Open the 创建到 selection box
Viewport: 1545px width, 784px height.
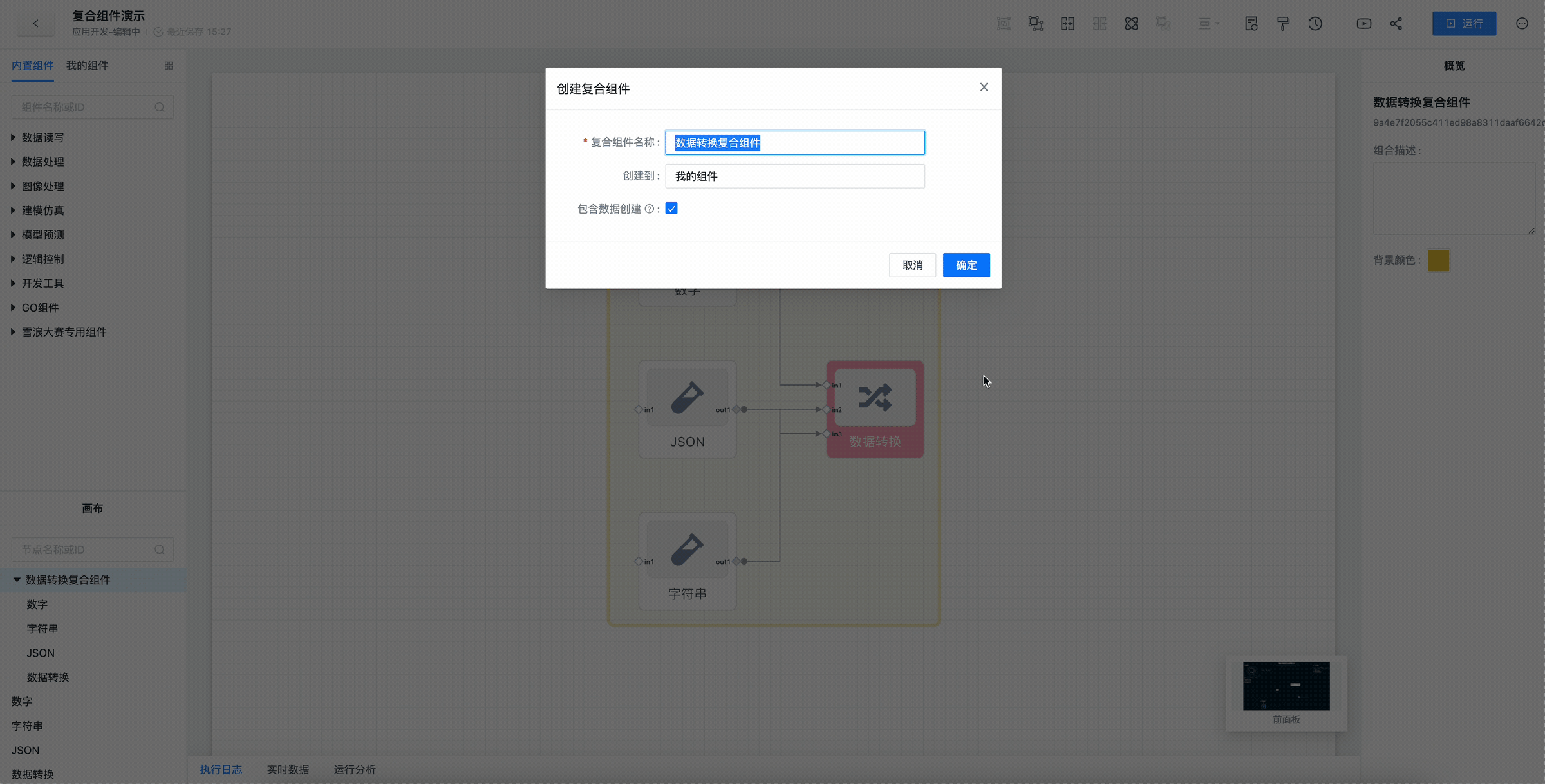794,176
